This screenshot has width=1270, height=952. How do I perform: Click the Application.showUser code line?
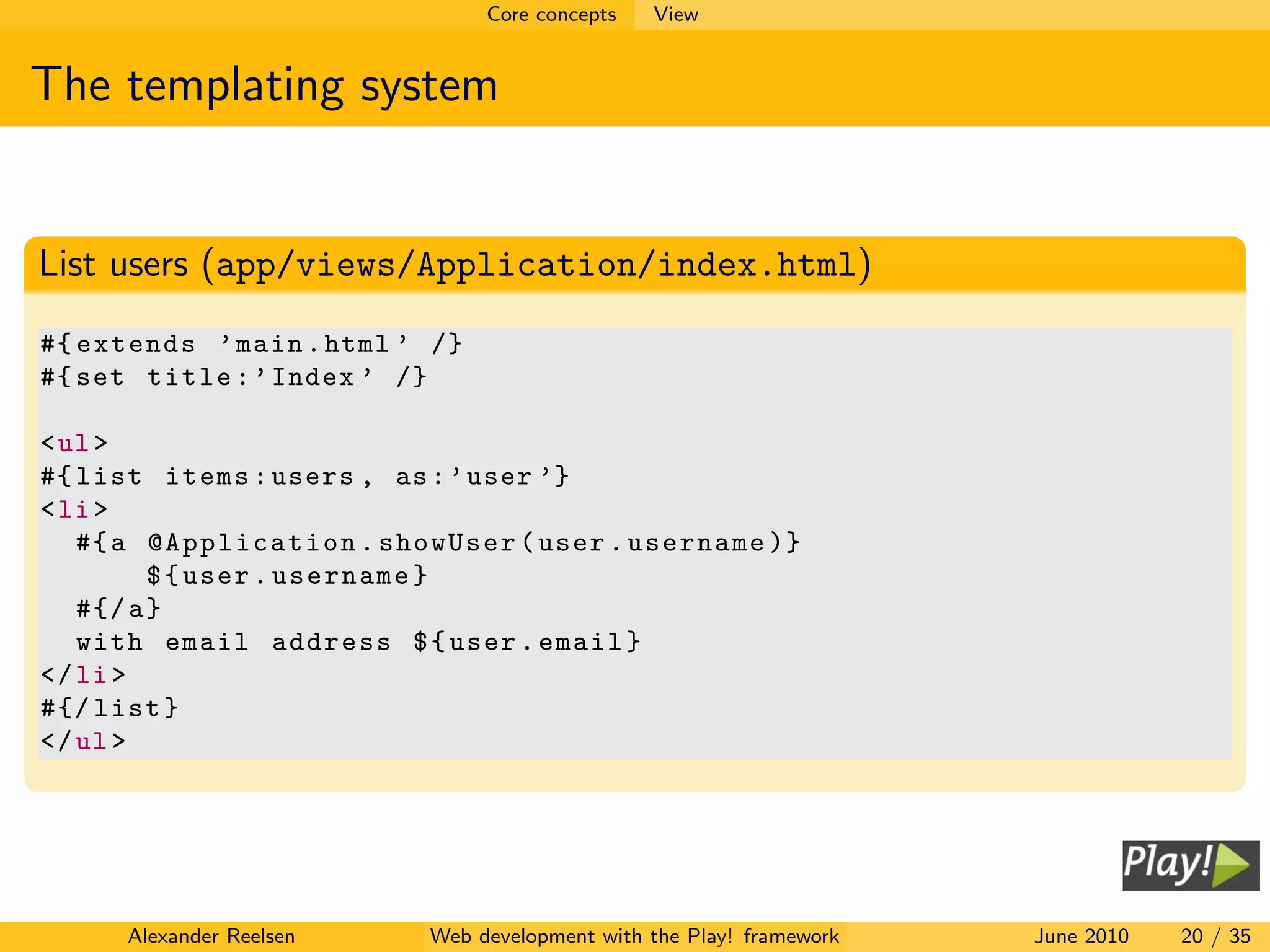coord(438,543)
